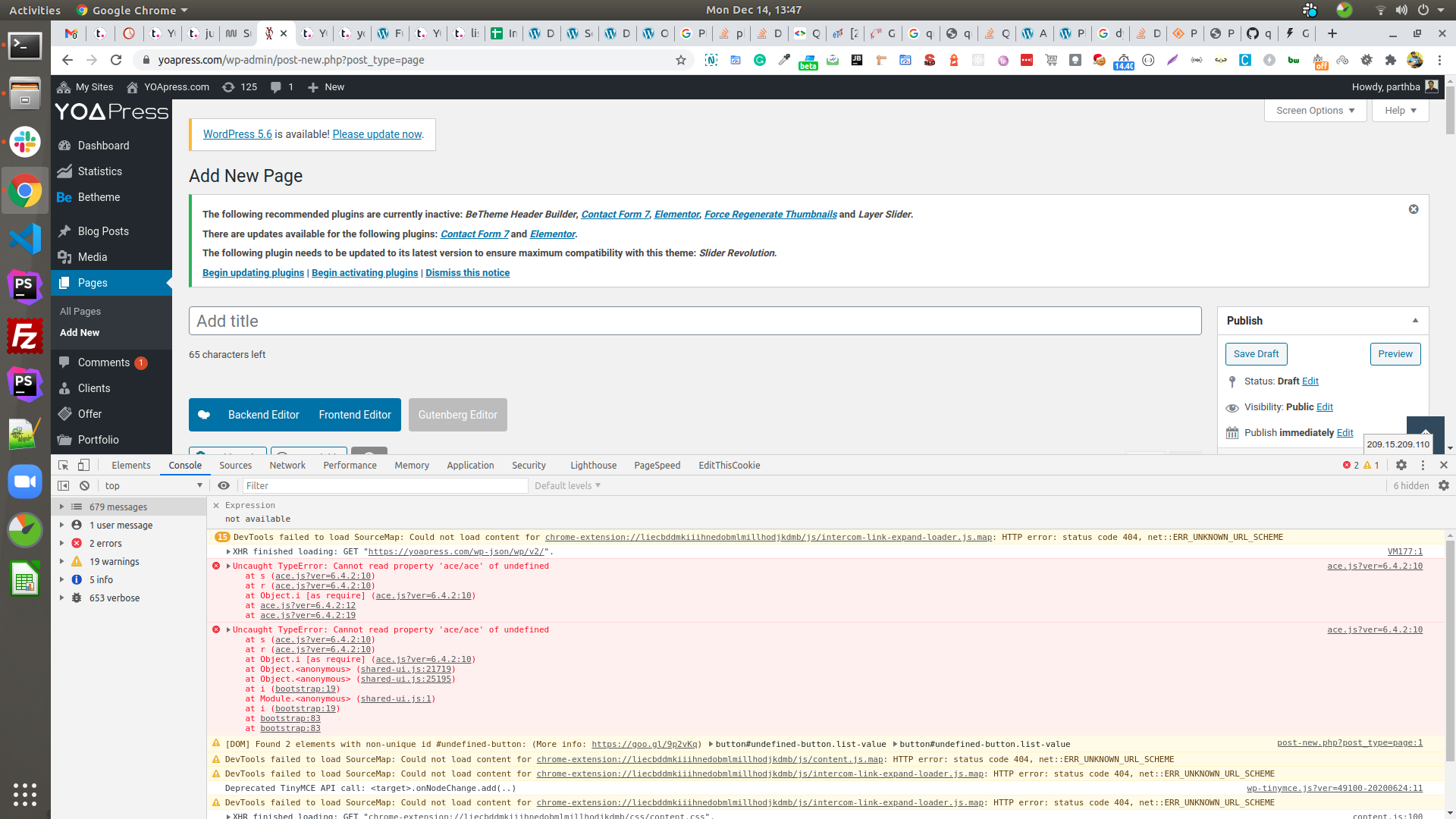Show applications grid at dock bottom
This screenshot has width=1456, height=819.
click(x=25, y=794)
